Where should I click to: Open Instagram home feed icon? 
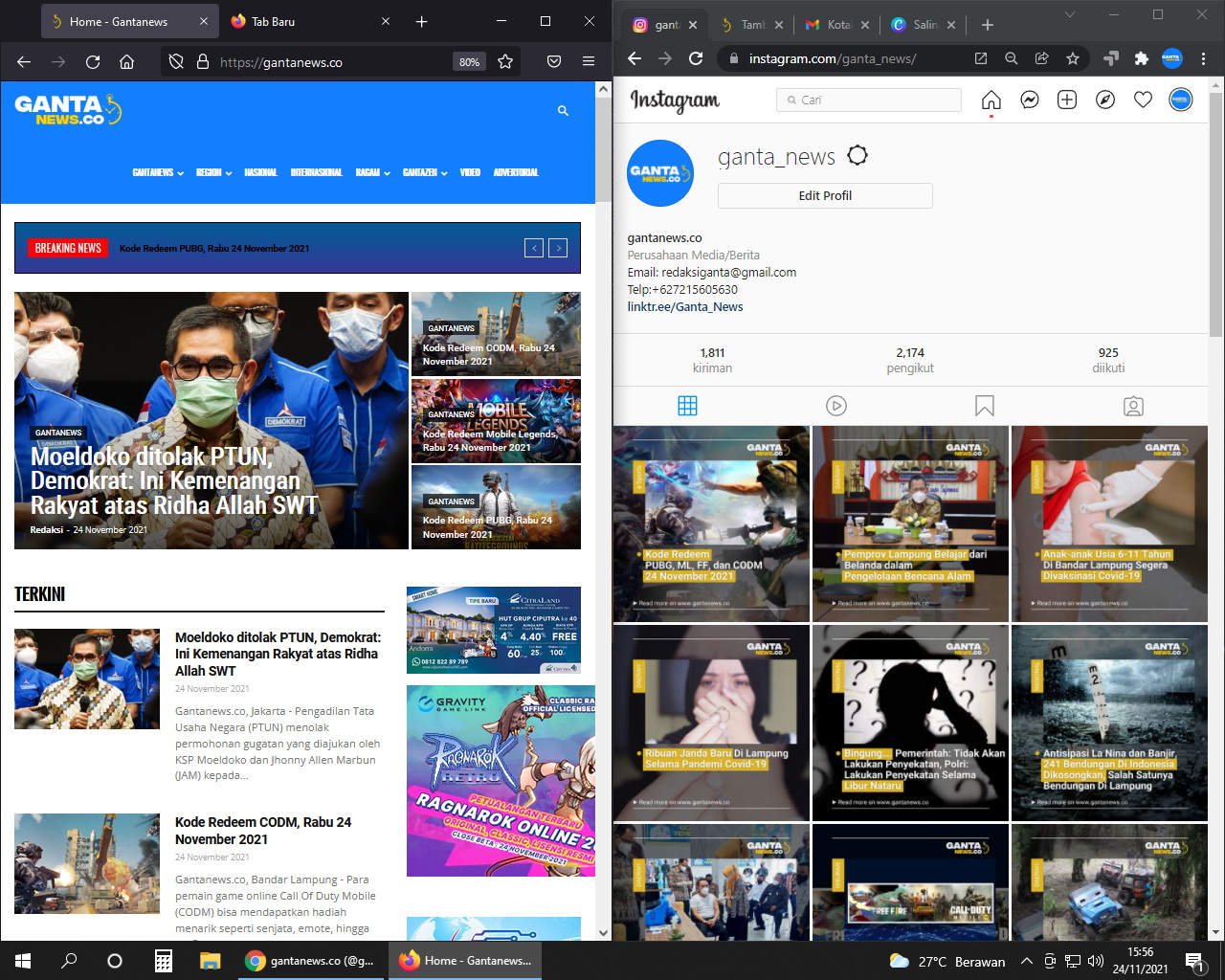tap(991, 100)
